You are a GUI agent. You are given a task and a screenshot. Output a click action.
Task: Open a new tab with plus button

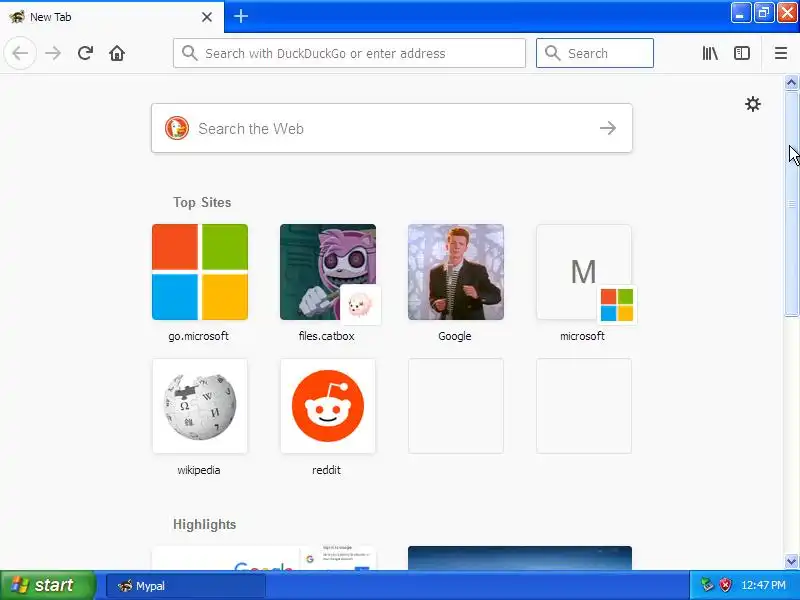pyautogui.click(x=241, y=16)
